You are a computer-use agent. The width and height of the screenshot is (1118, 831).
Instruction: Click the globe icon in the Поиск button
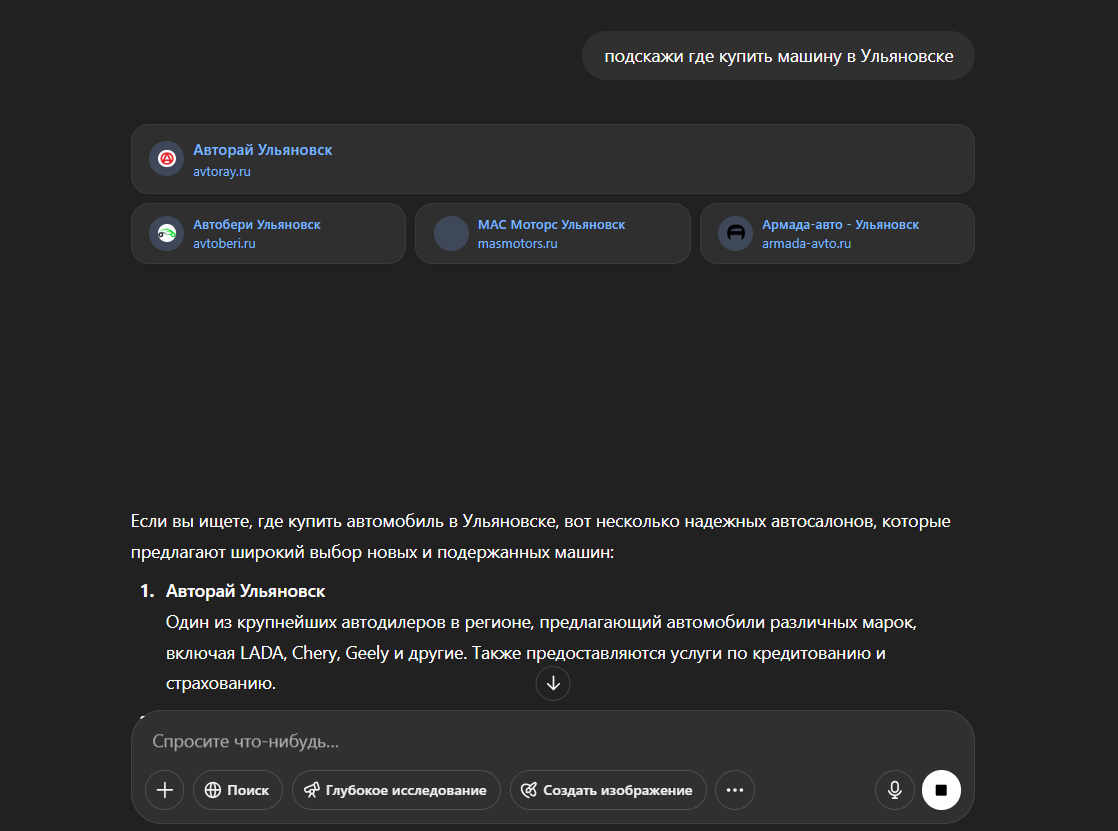[x=212, y=790]
